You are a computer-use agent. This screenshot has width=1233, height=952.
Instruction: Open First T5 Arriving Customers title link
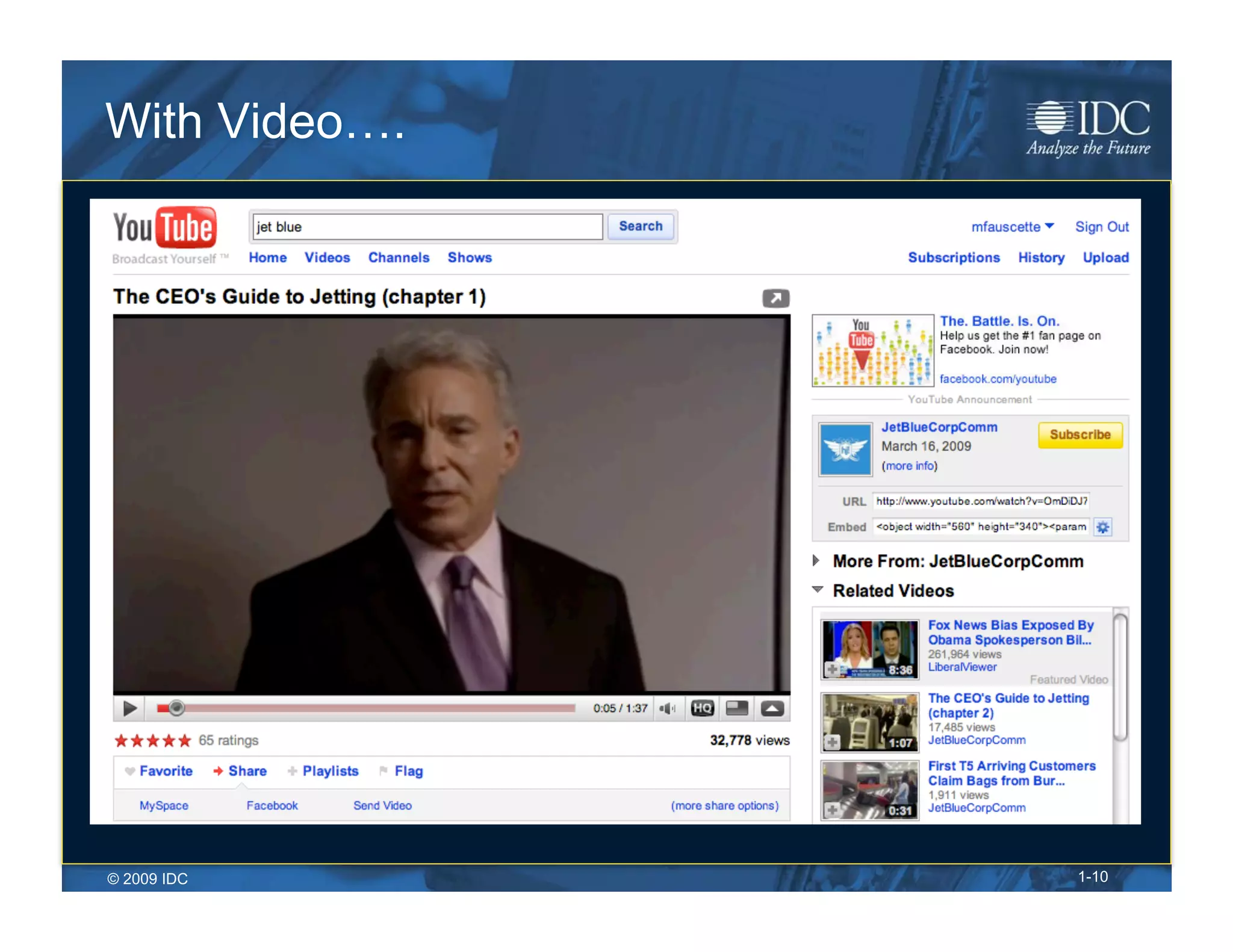1011,773
